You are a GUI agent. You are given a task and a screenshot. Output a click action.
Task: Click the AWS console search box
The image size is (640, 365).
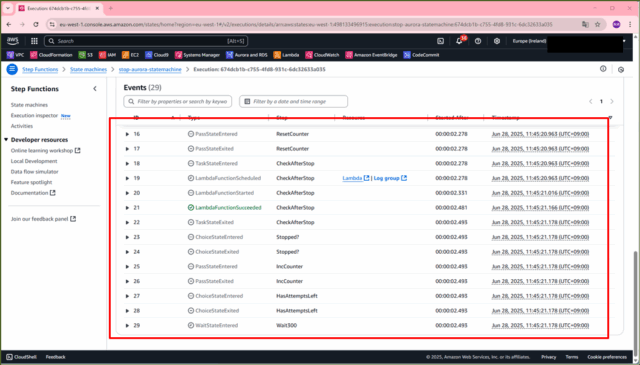146,41
